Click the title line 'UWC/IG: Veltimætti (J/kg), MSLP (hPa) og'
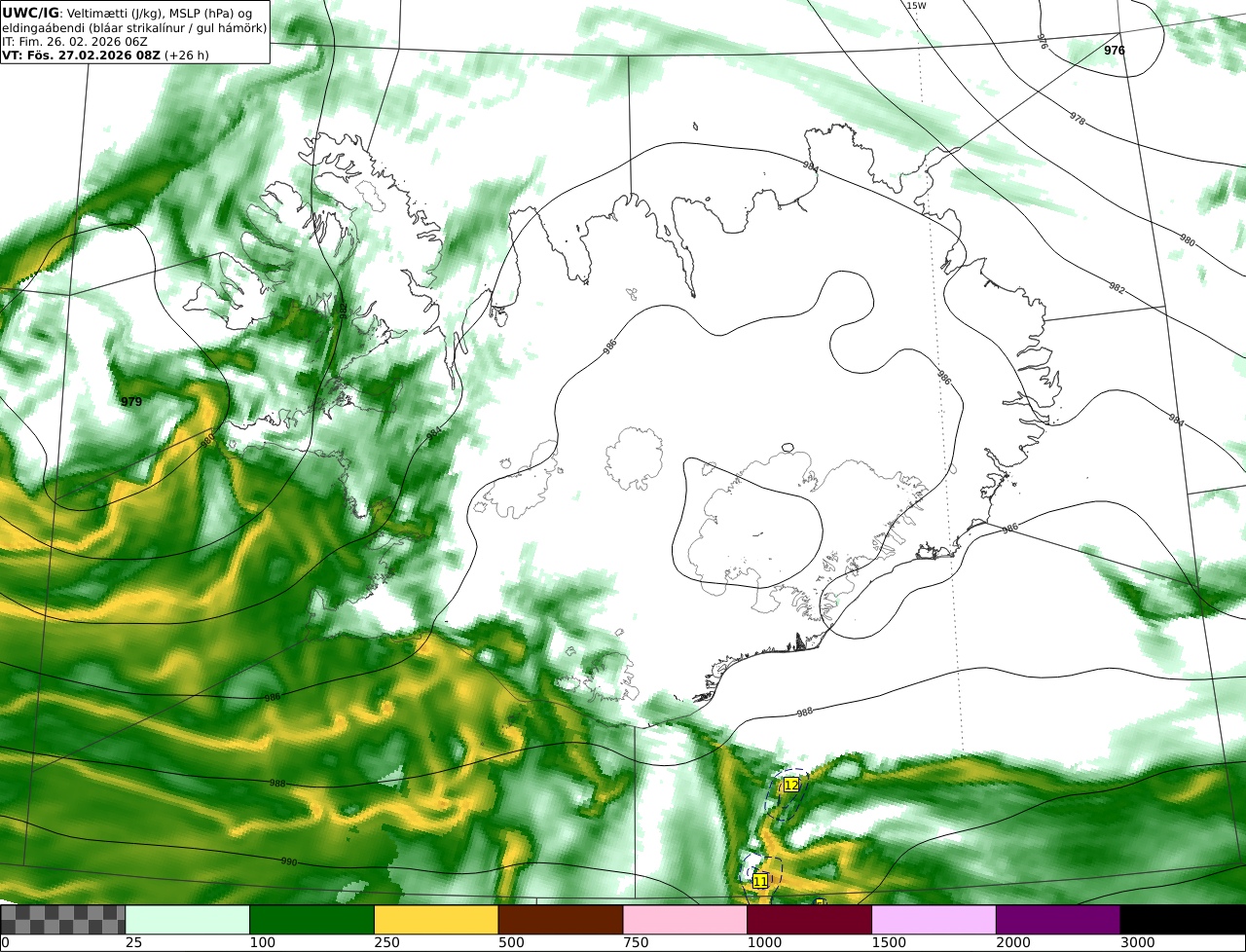The image size is (1246, 952). point(128,13)
